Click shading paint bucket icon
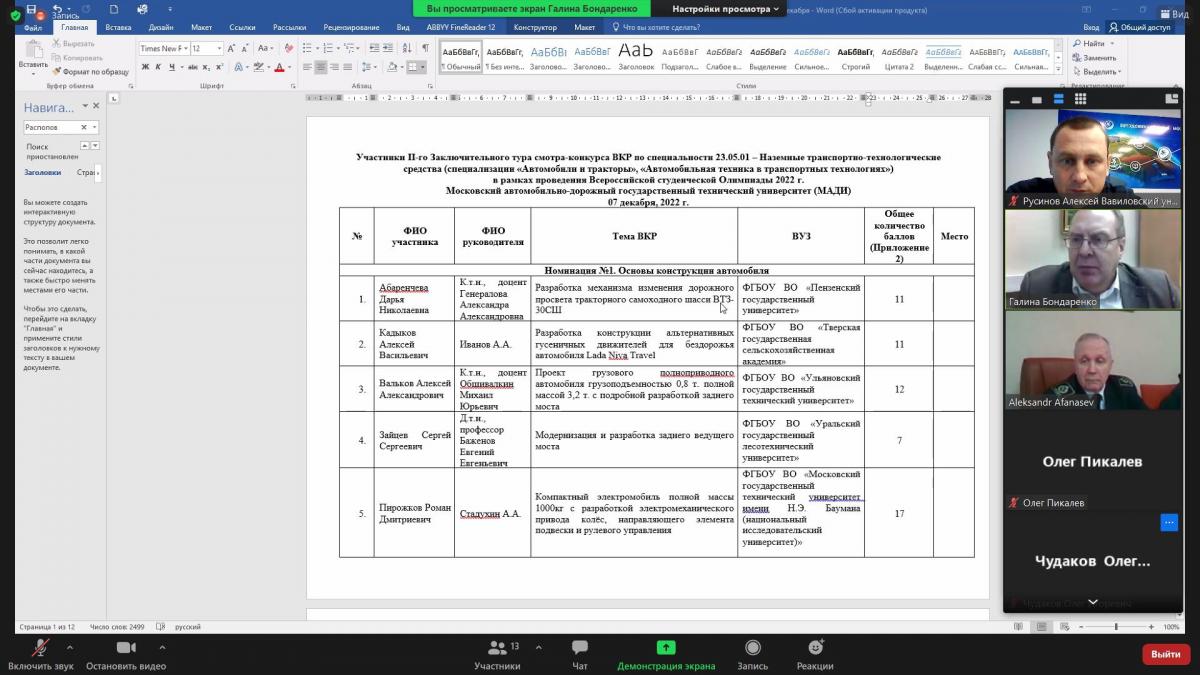The width and height of the screenshot is (1200, 675). [x=392, y=67]
